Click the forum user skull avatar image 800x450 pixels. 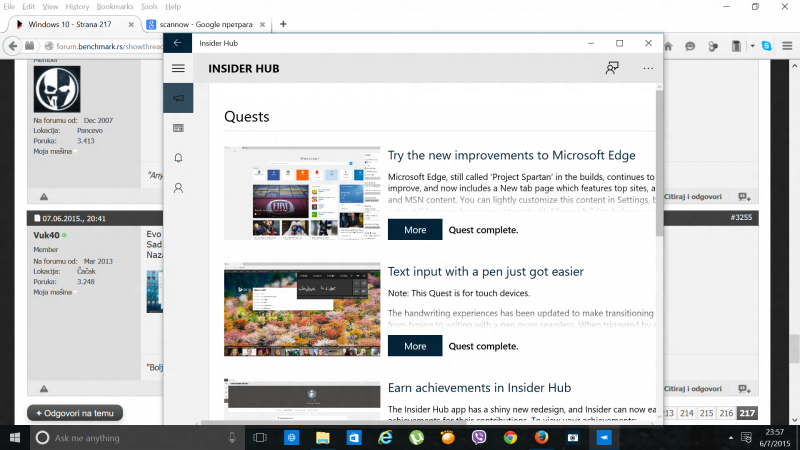pyautogui.click(x=57, y=89)
